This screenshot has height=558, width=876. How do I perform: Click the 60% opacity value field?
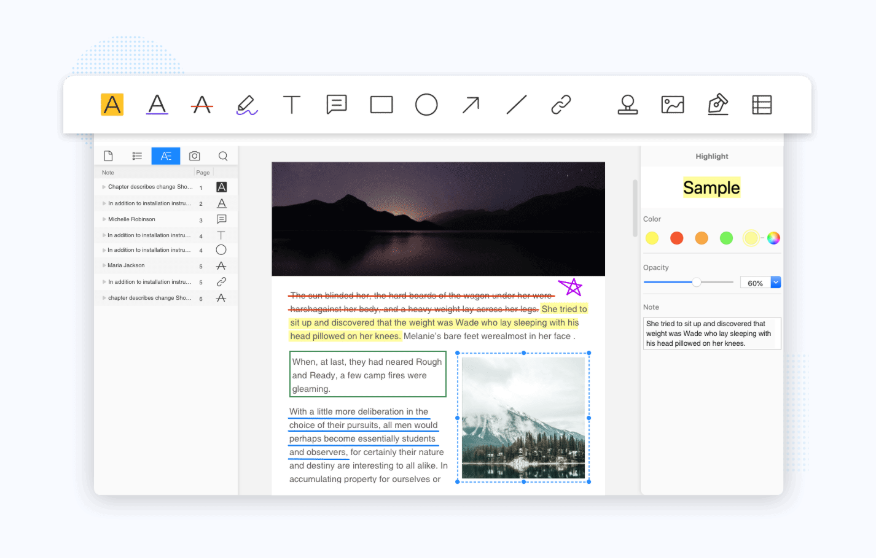coord(755,283)
